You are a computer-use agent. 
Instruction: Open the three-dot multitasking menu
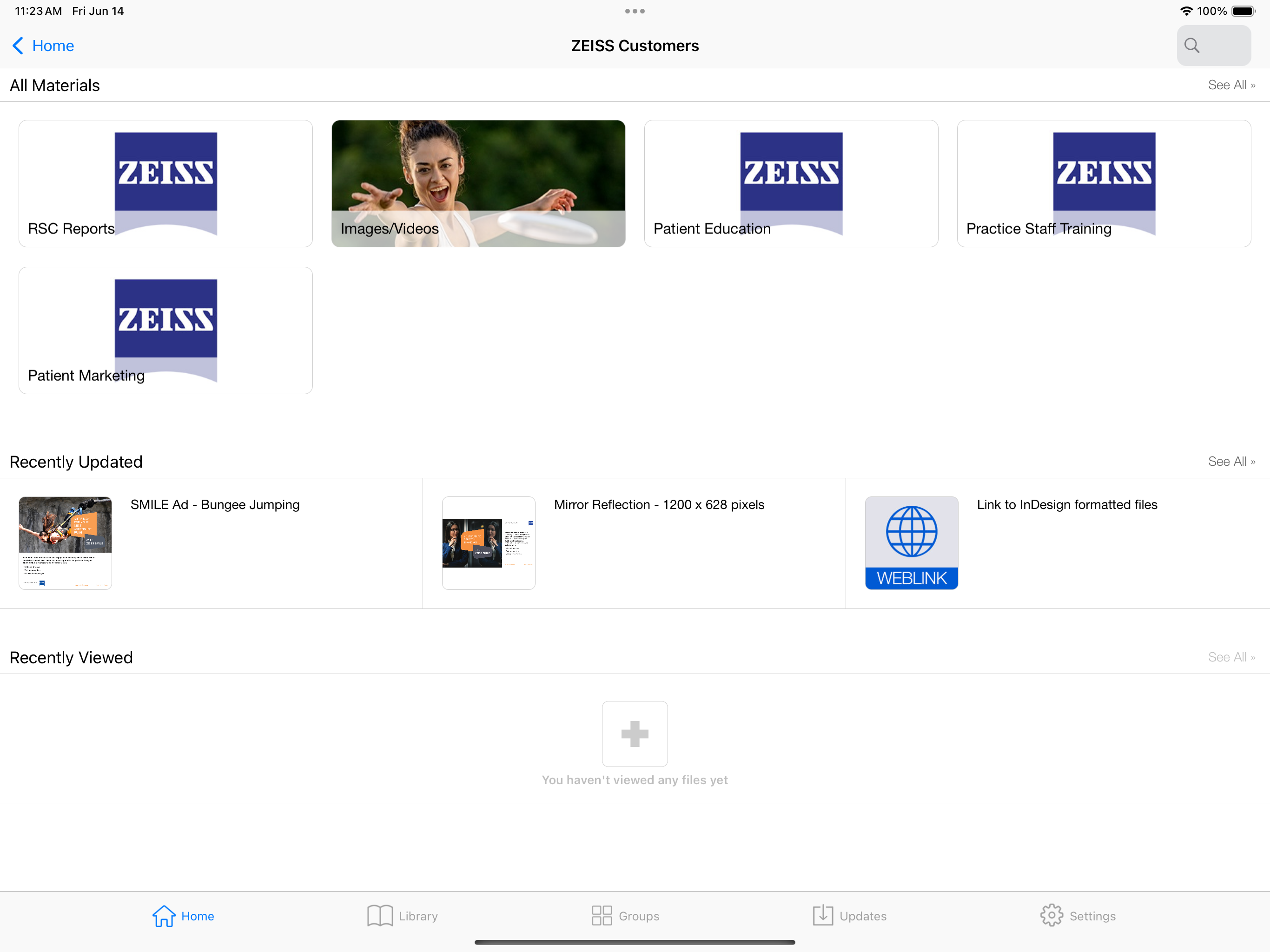point(635,11)
